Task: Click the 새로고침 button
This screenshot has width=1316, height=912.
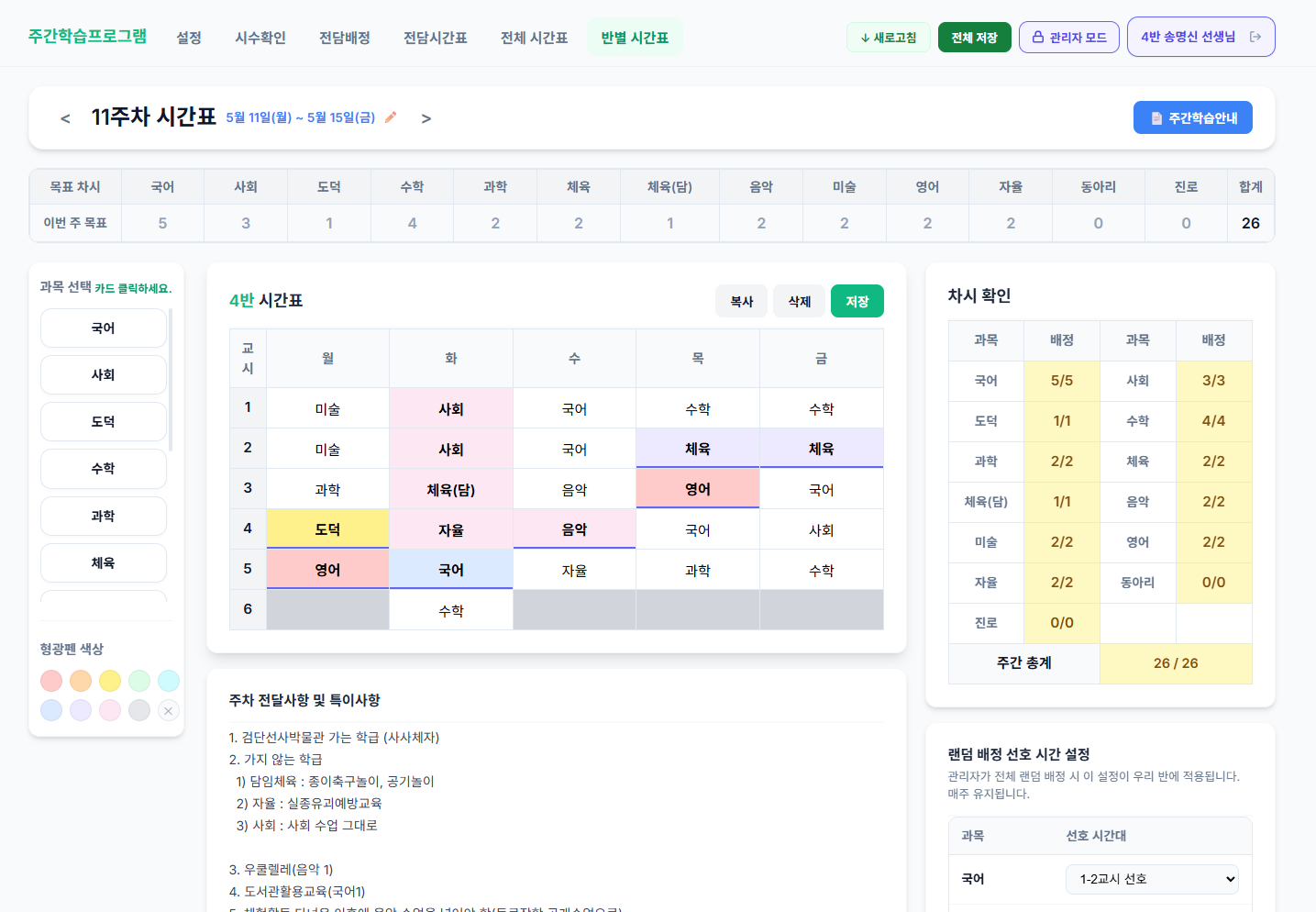Action: (889, 38)
